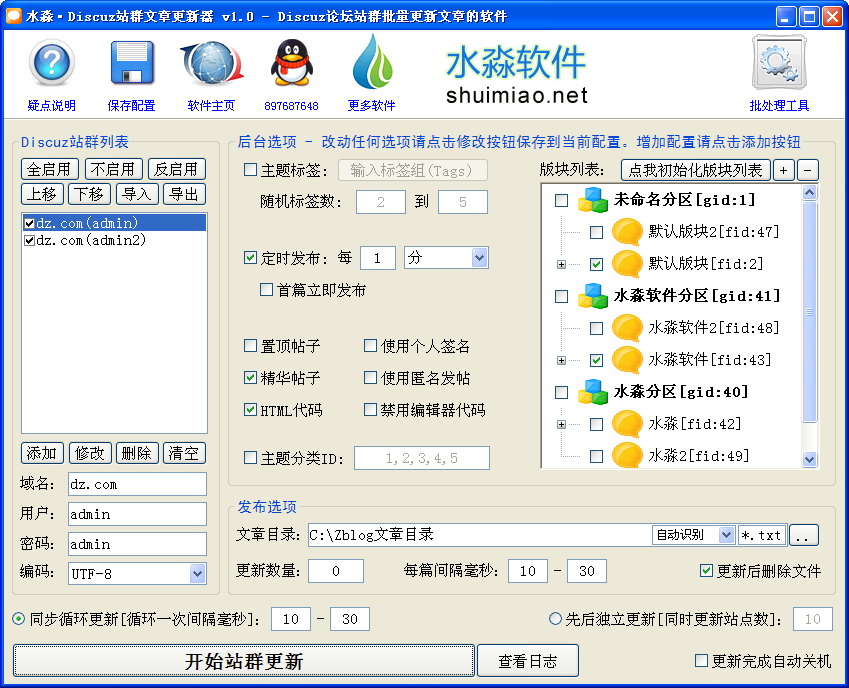Select 同步循环更新 radio button
Viewport: 849px width, 688px height.
(x=19, y=619)
